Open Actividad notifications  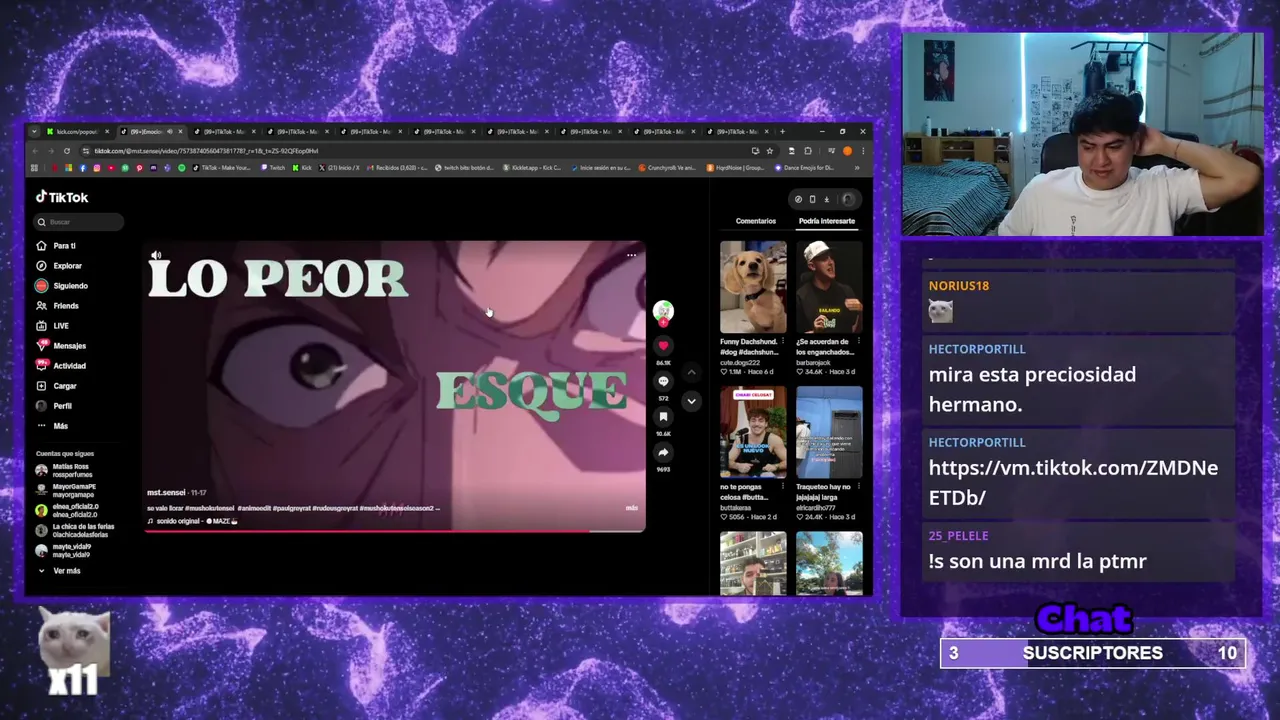(x=61, y=366)
